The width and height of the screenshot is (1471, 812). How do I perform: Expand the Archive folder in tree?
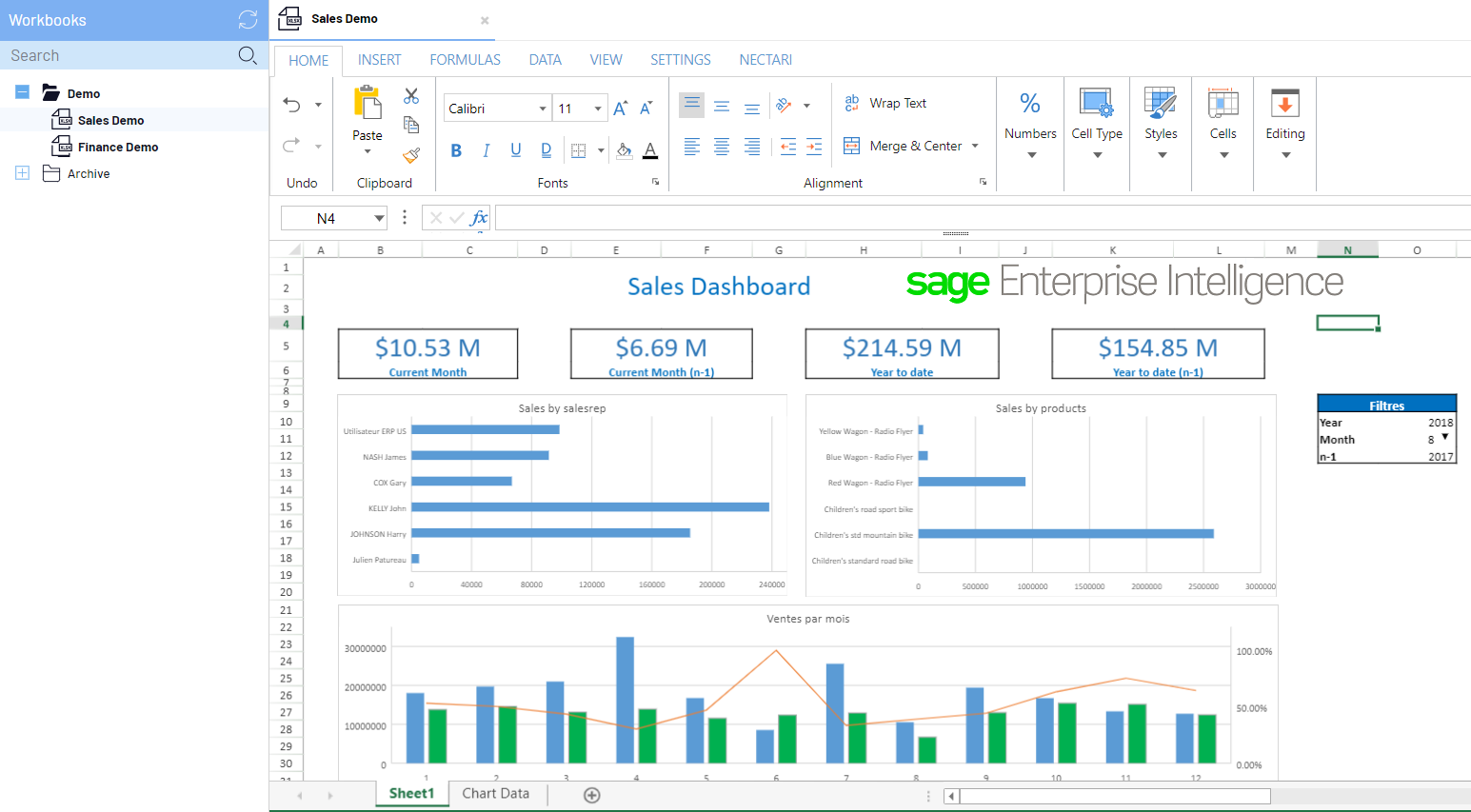[x=23, y=173]
